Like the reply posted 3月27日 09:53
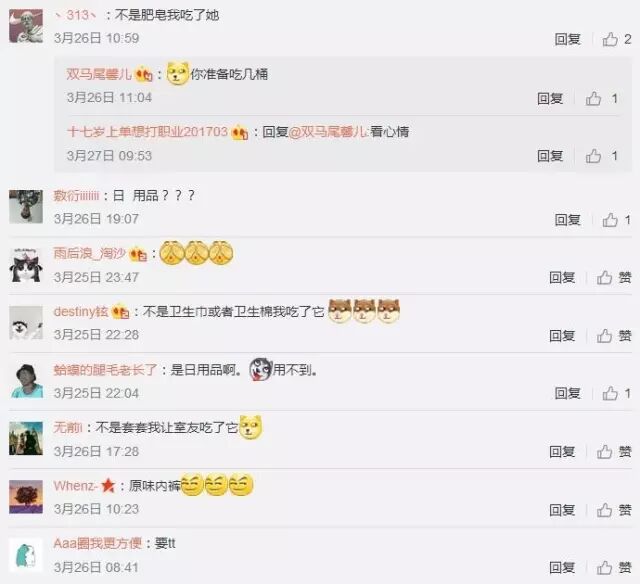This screenshot has height=584, width=640. tap(593, 156)
